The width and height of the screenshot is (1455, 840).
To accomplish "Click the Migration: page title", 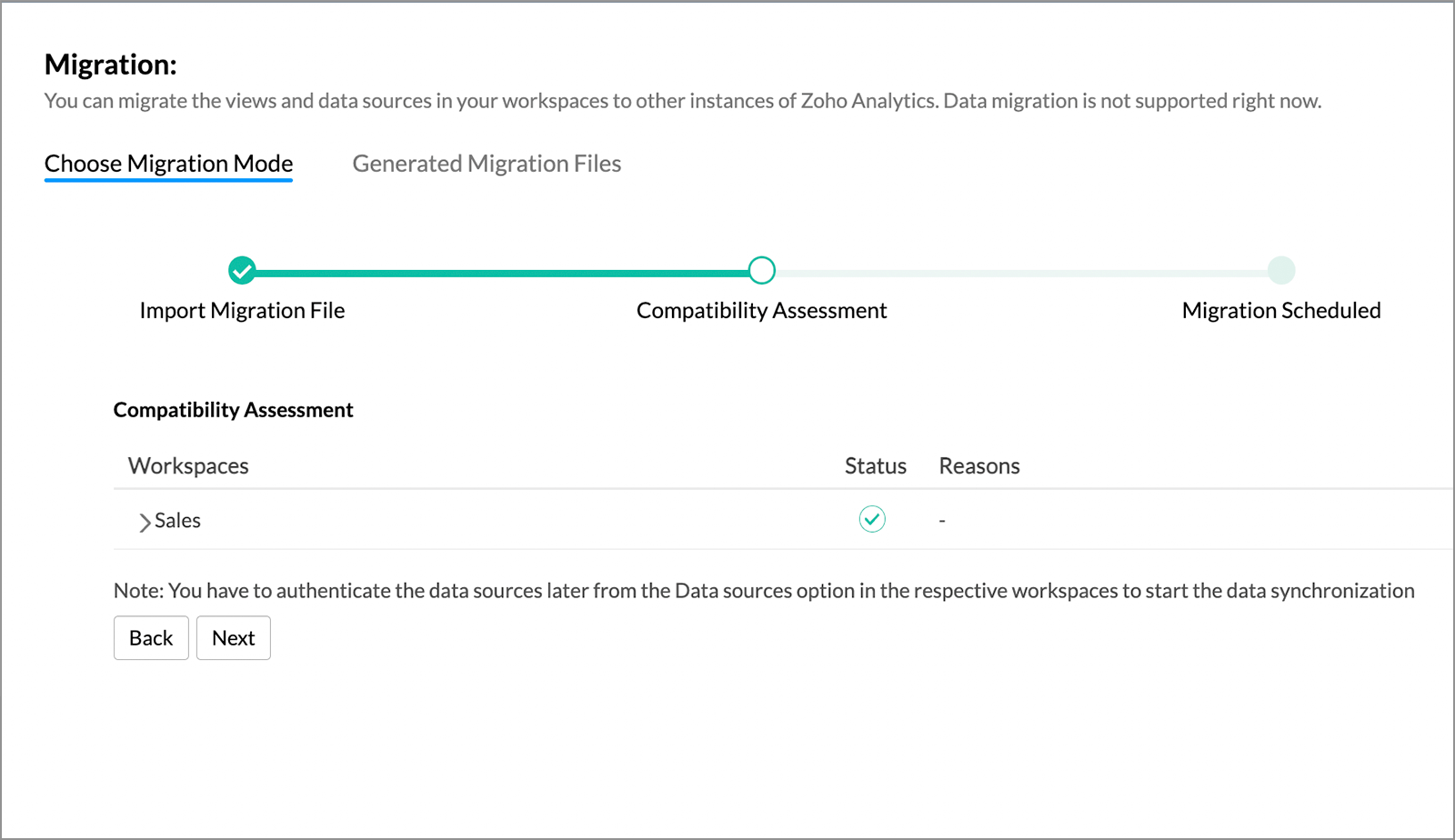I will [110, 65].
